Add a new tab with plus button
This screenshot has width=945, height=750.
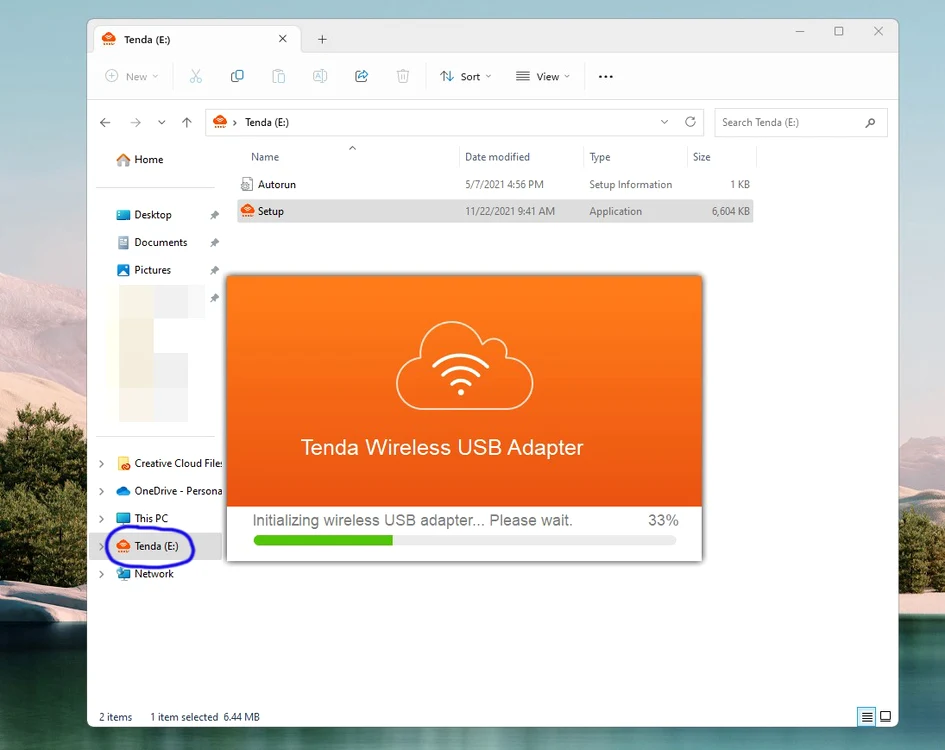(322, 39)
